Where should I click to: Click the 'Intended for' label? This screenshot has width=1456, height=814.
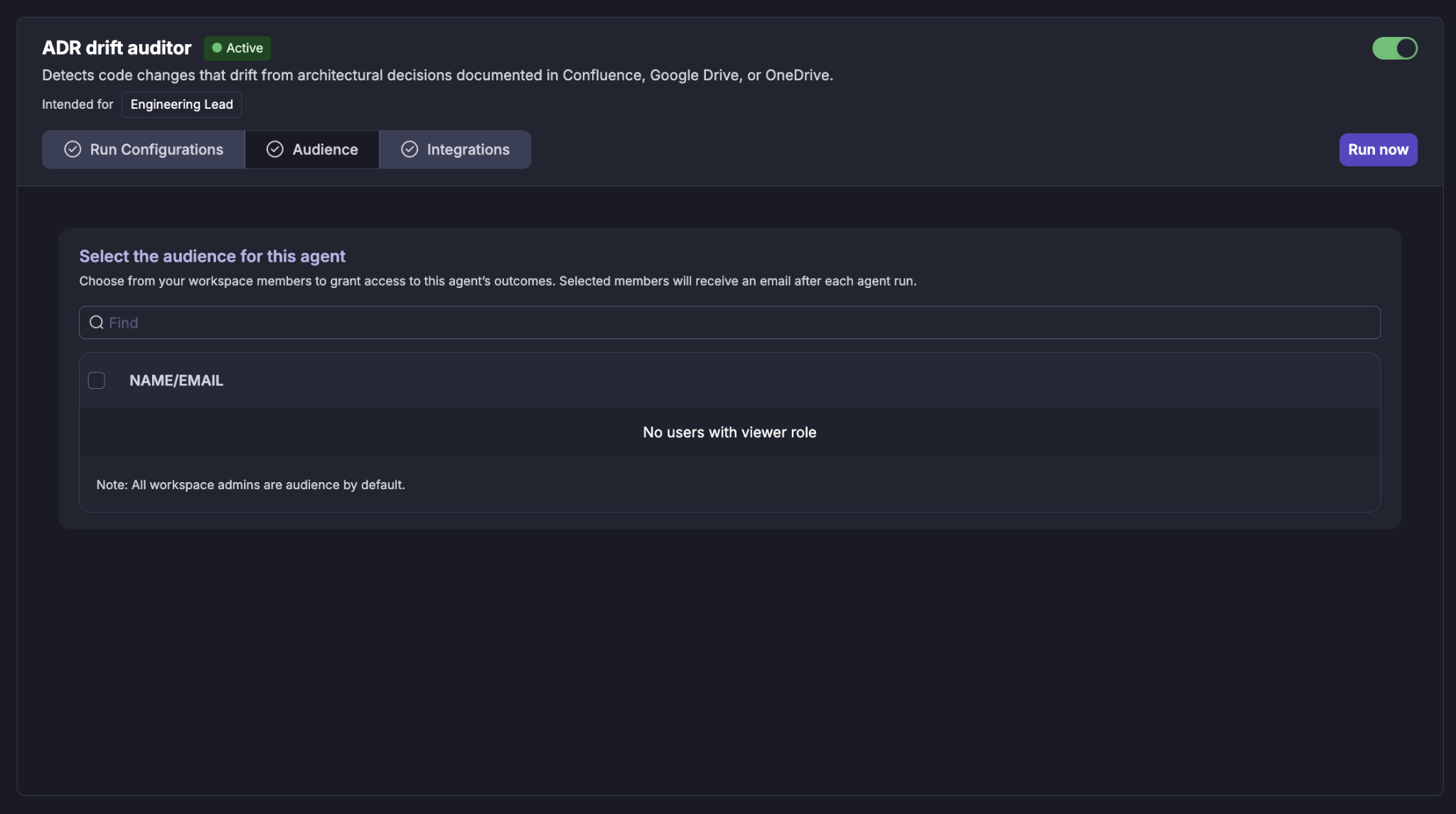coord(77,105)
